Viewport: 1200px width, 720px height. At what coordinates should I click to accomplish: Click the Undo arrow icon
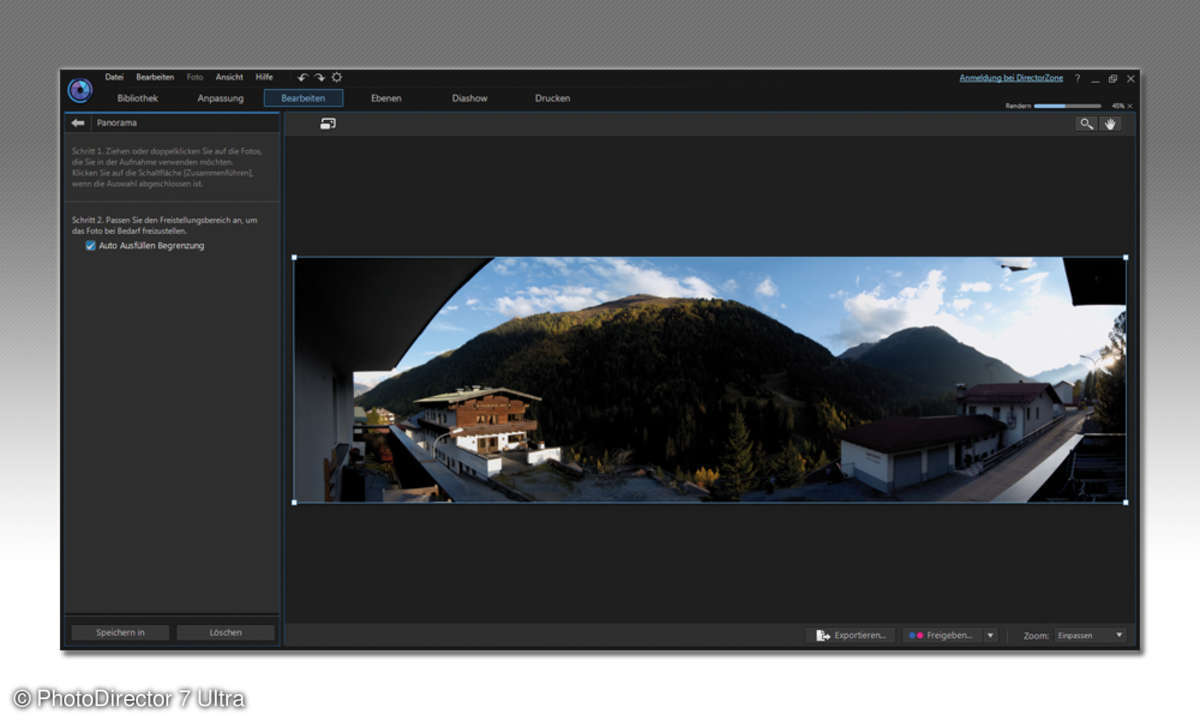pos(302,77)
